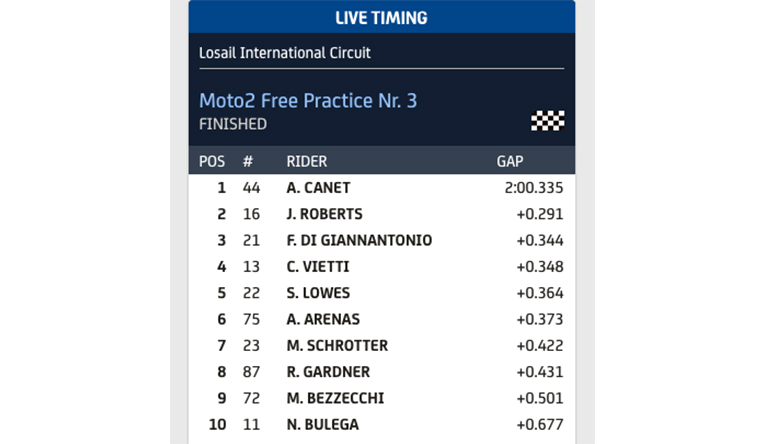Click the RIDER column header
This screenshot has height=444, width=765.
306,161
